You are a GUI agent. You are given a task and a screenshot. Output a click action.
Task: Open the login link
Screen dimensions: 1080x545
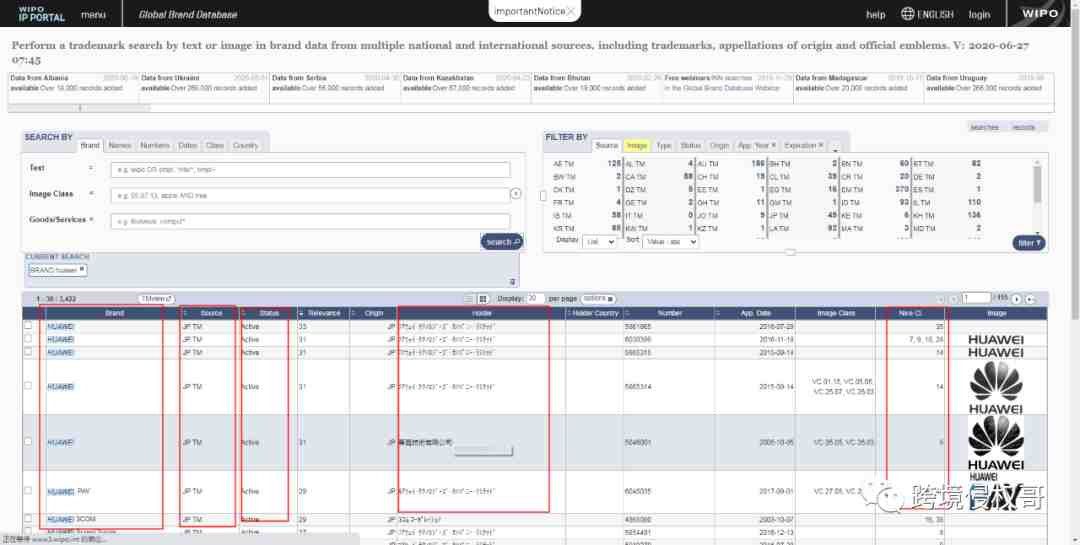tap(979, 14)
